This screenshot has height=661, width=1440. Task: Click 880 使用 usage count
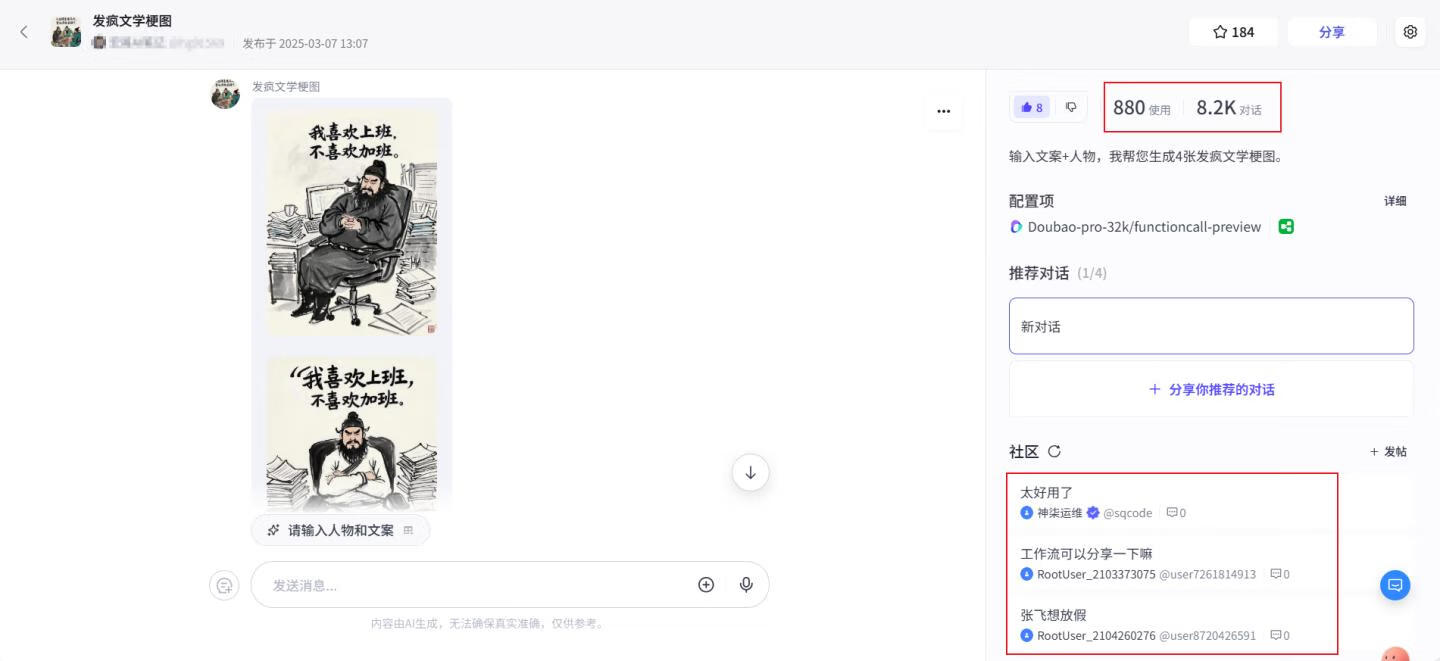[1141, 108]
